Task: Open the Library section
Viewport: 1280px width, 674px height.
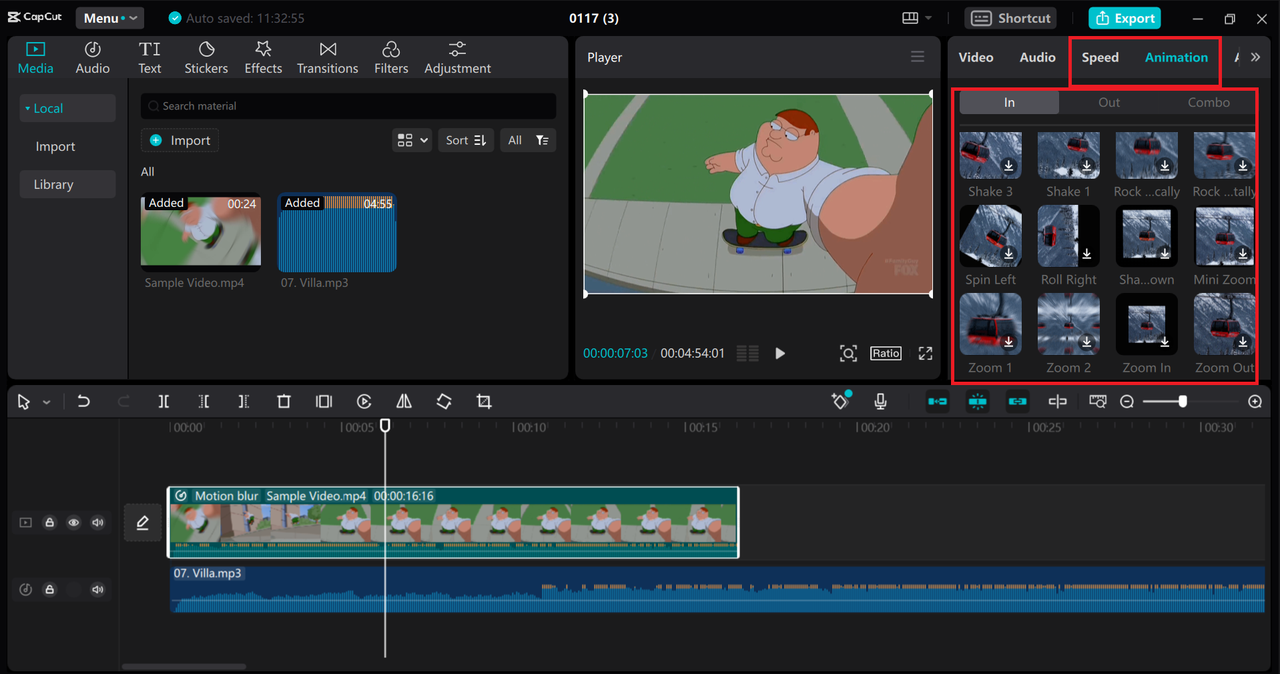Action: (68, 184)
